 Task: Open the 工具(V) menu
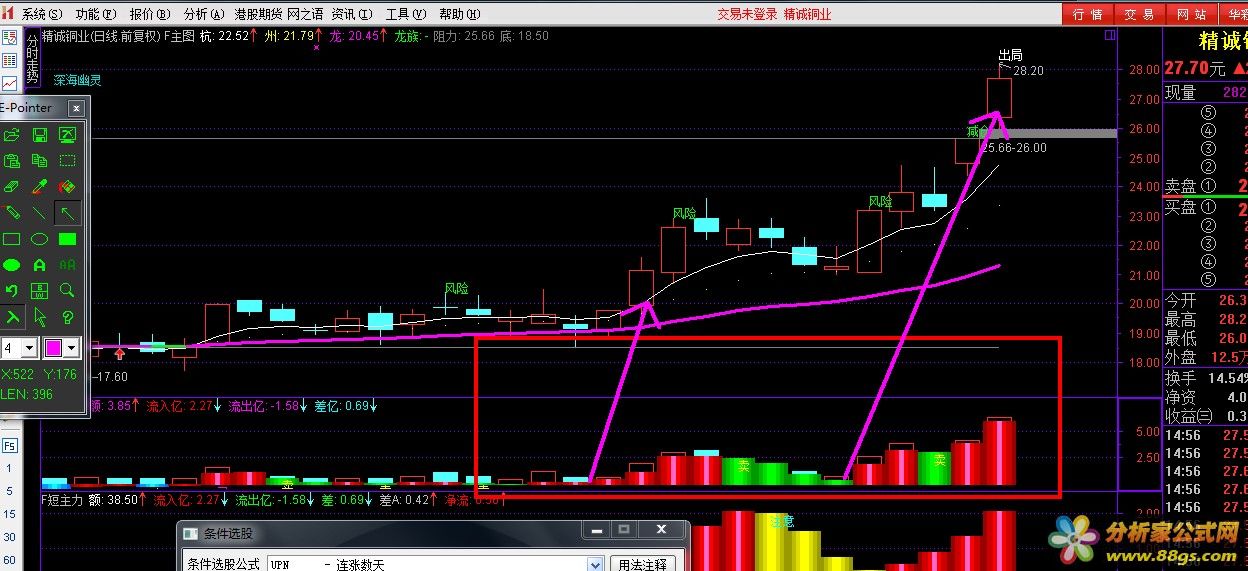pos(405,14)
